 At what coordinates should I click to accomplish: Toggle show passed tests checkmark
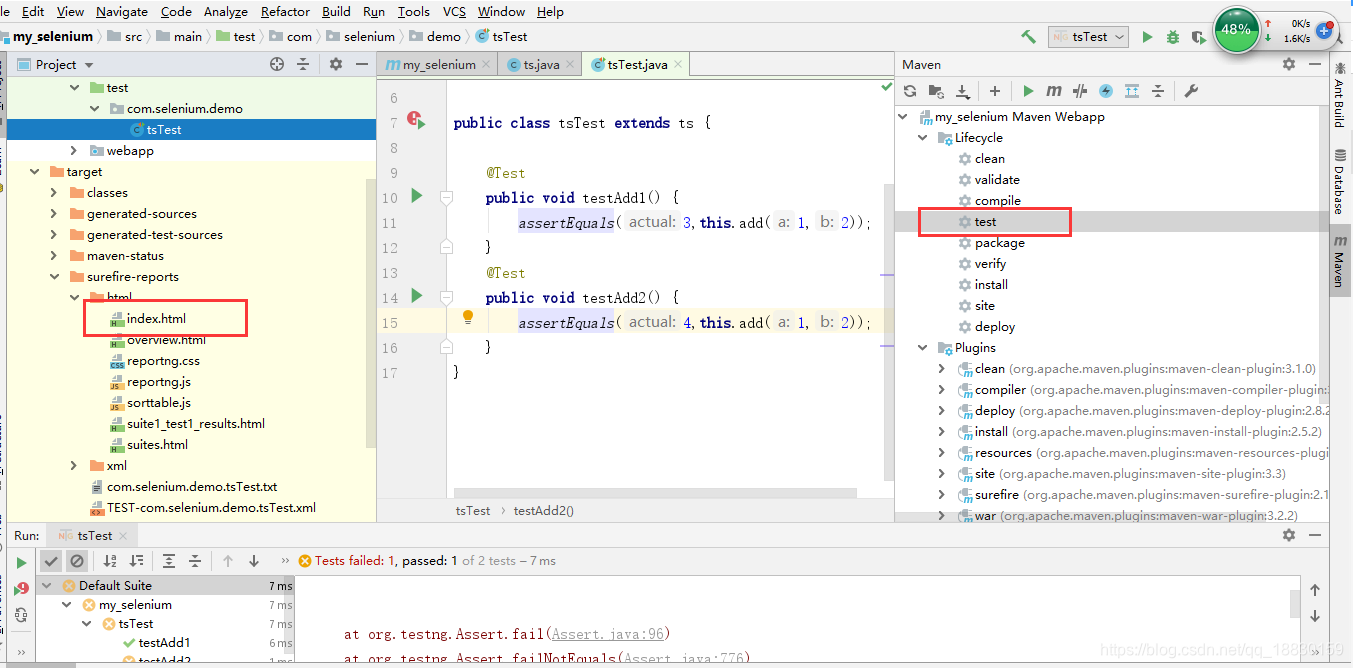tap(51, 561)
